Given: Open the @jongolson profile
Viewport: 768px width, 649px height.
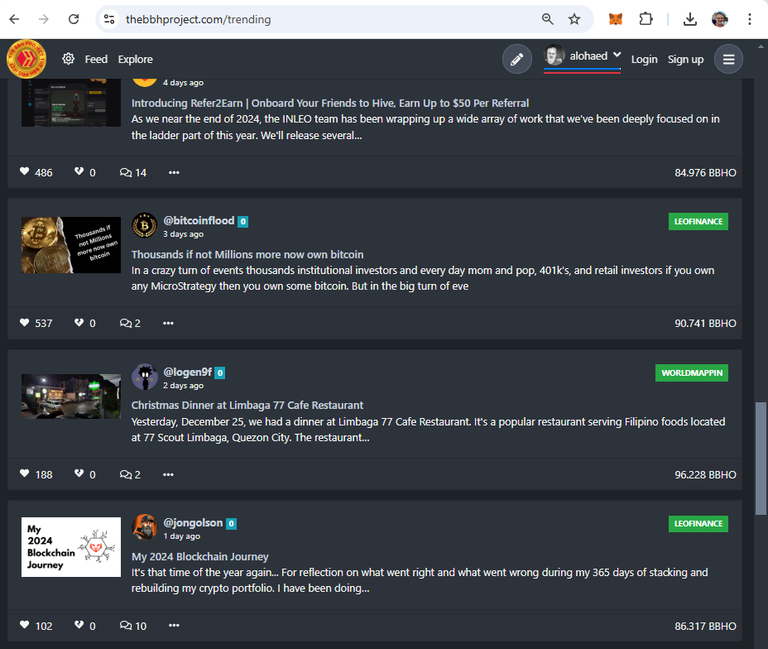Looking at the screenshot, I should (x=193, y=523).
